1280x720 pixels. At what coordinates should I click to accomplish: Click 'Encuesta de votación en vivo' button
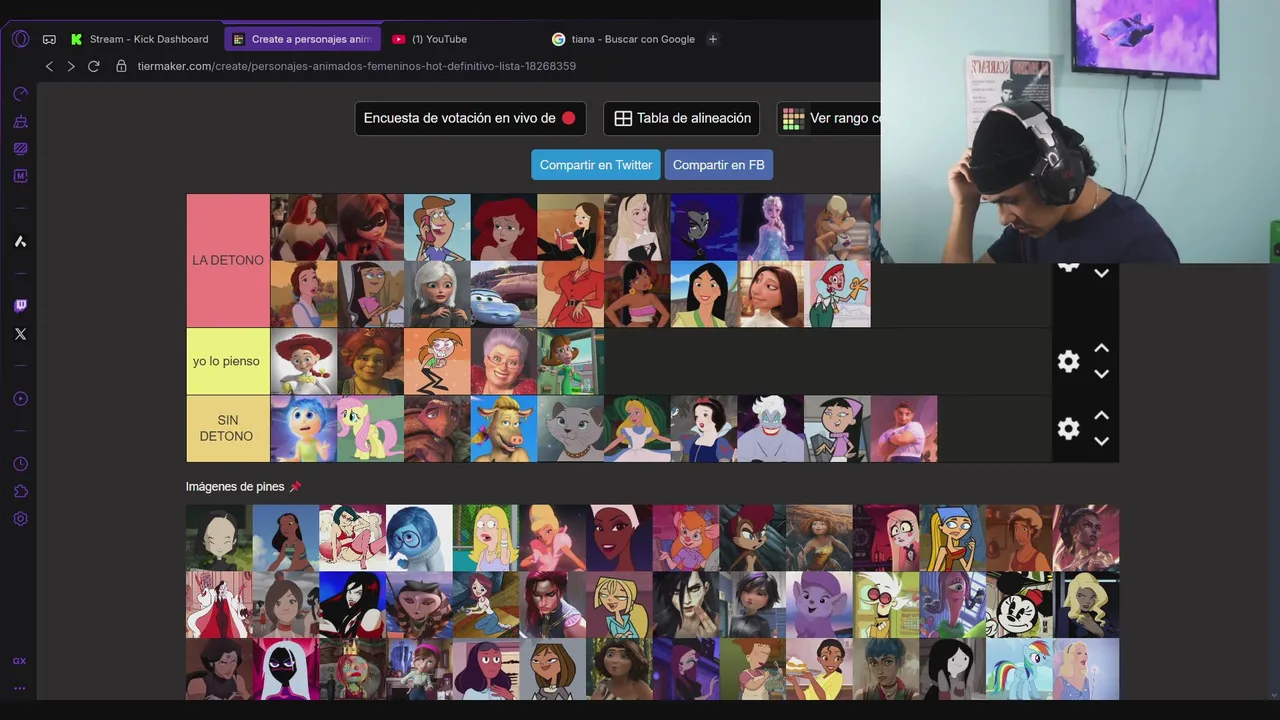[470, 118]
